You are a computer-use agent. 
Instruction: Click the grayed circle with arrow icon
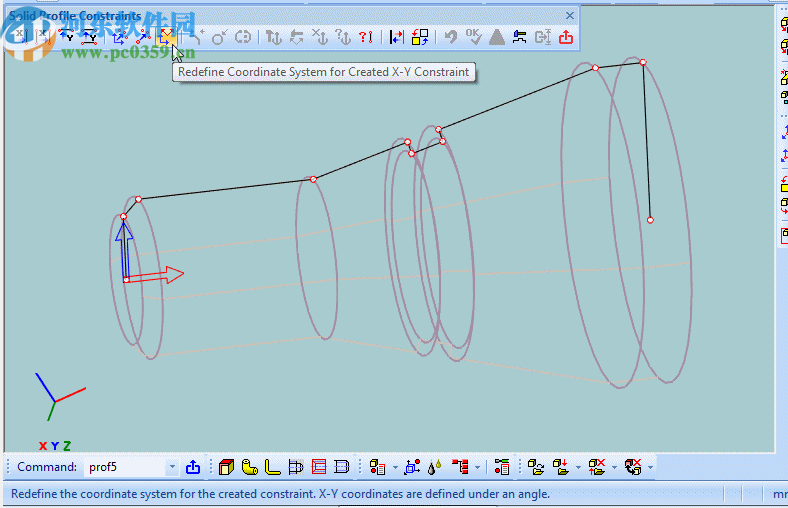click(220, 37)
